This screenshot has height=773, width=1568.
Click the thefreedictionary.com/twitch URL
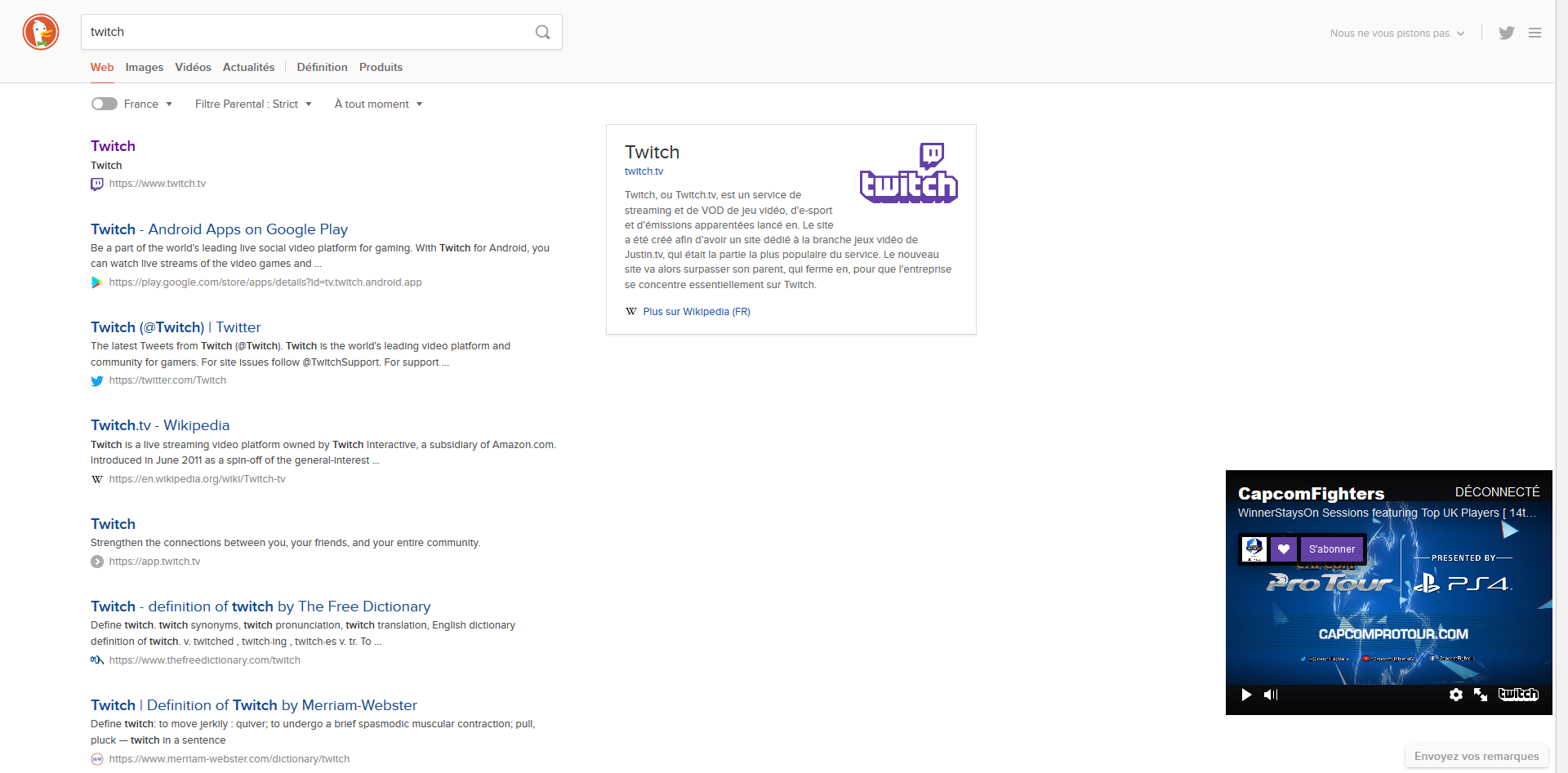click(x=204, y=660)
